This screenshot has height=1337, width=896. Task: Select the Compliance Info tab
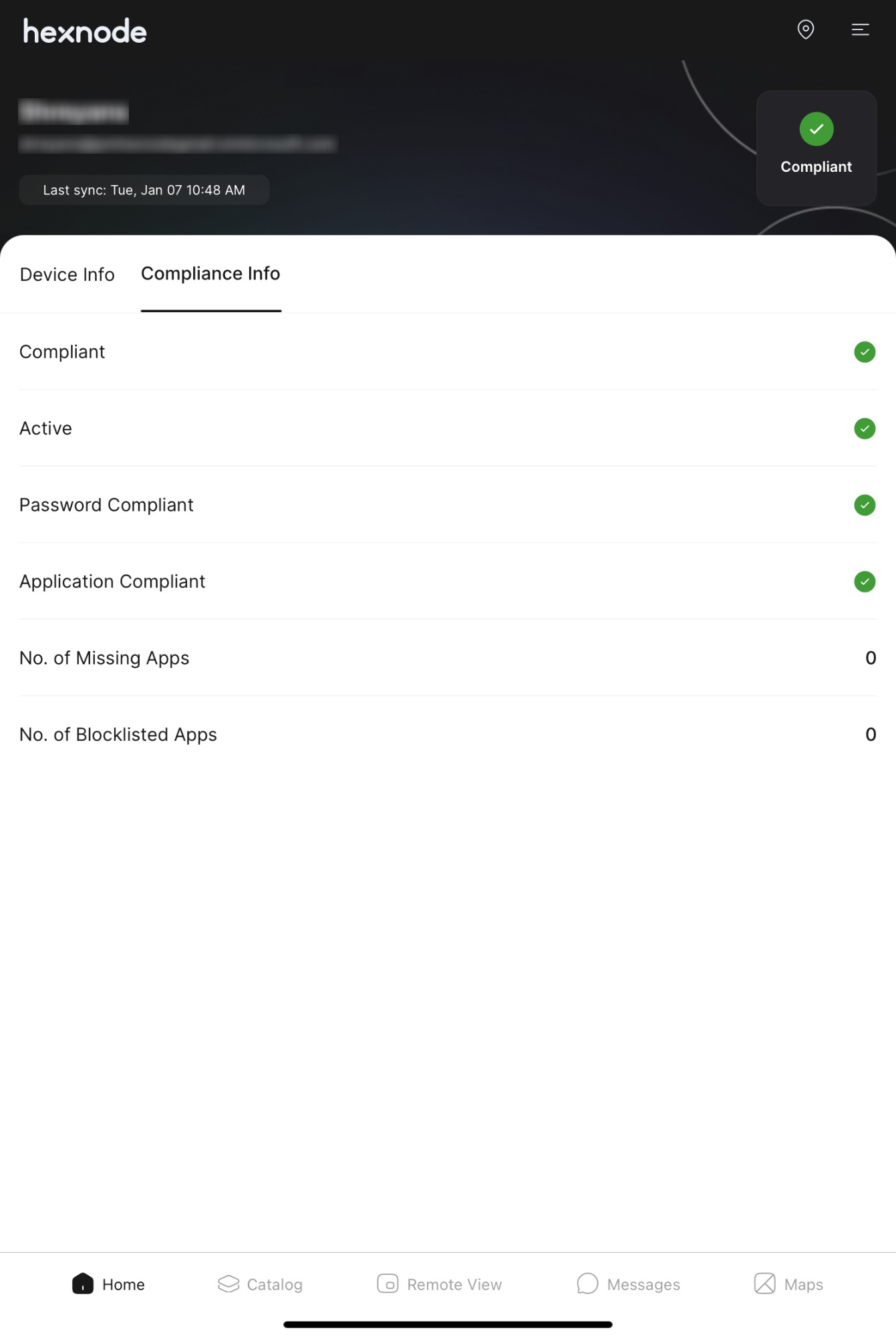[210, 274]
